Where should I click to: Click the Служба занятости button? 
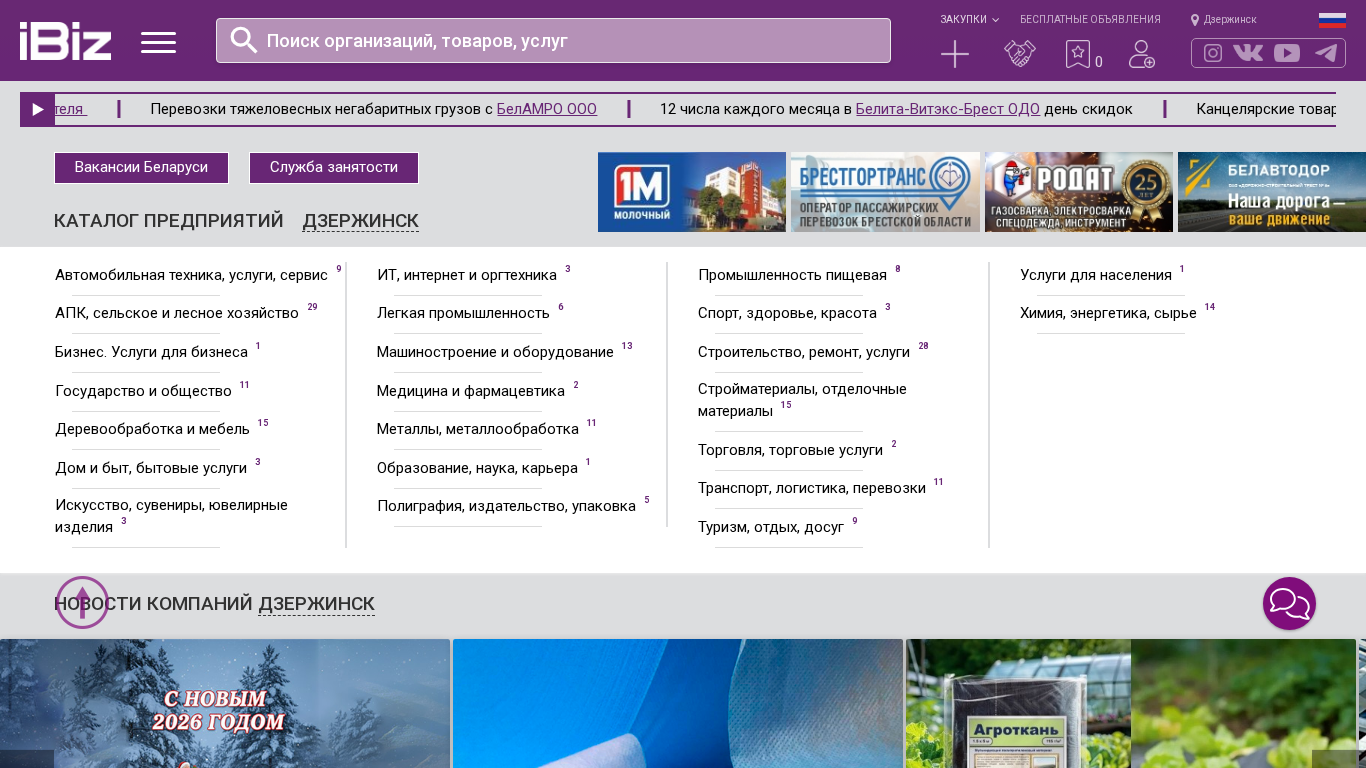(334, 168)
